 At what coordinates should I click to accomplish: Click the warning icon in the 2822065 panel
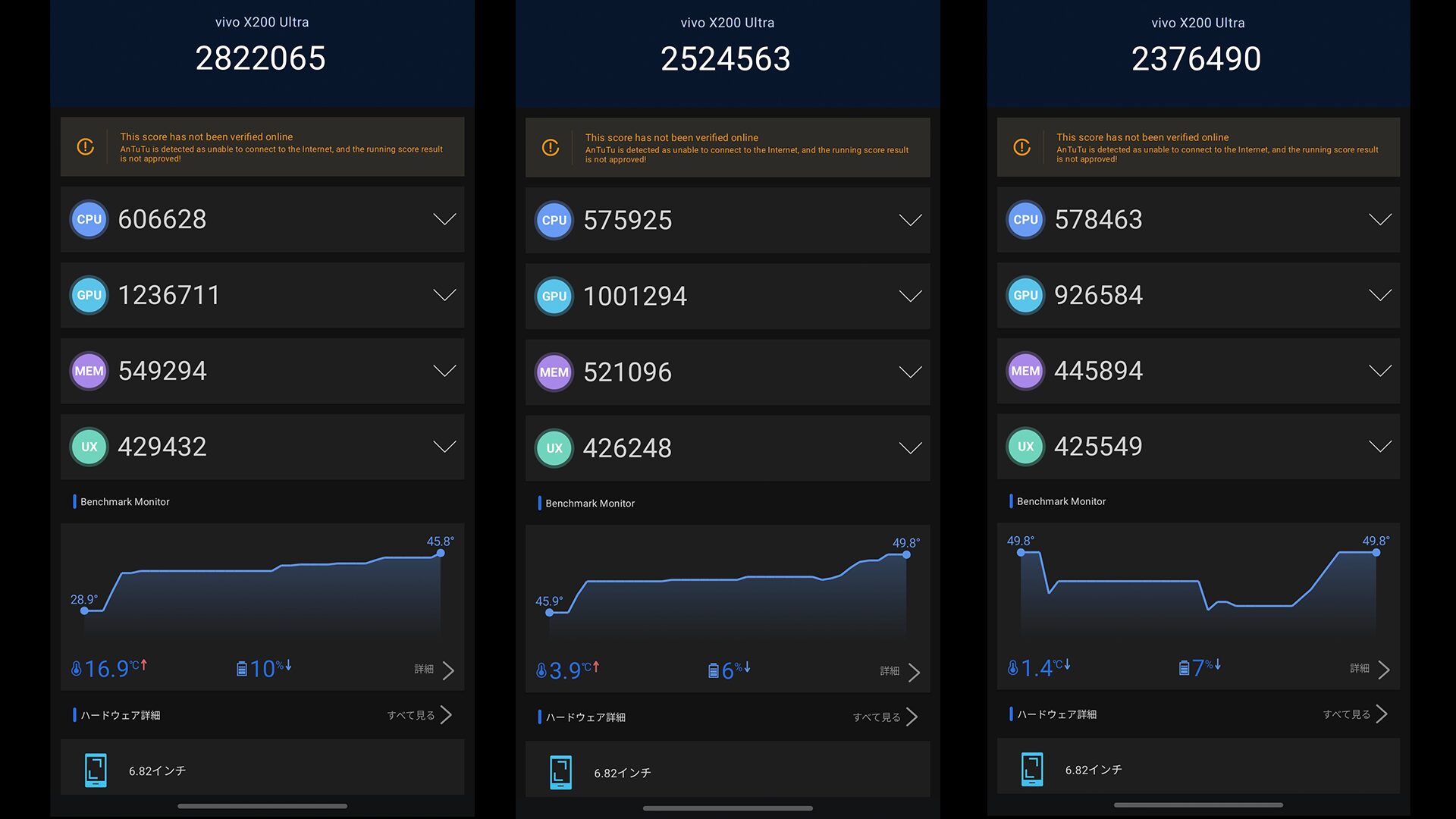(x=86, y=146)
